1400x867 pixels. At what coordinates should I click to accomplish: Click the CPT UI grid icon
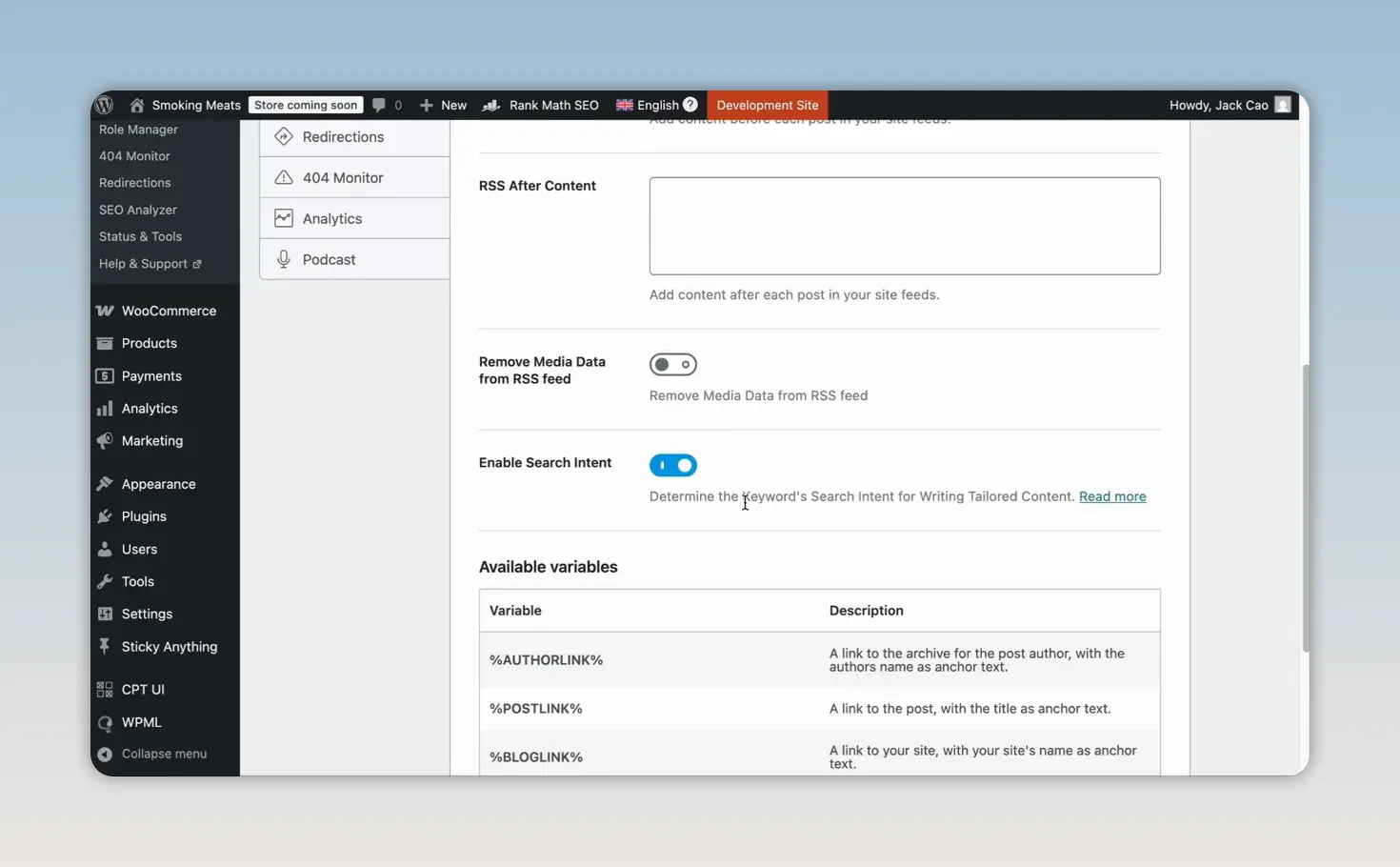click(105, 689)
